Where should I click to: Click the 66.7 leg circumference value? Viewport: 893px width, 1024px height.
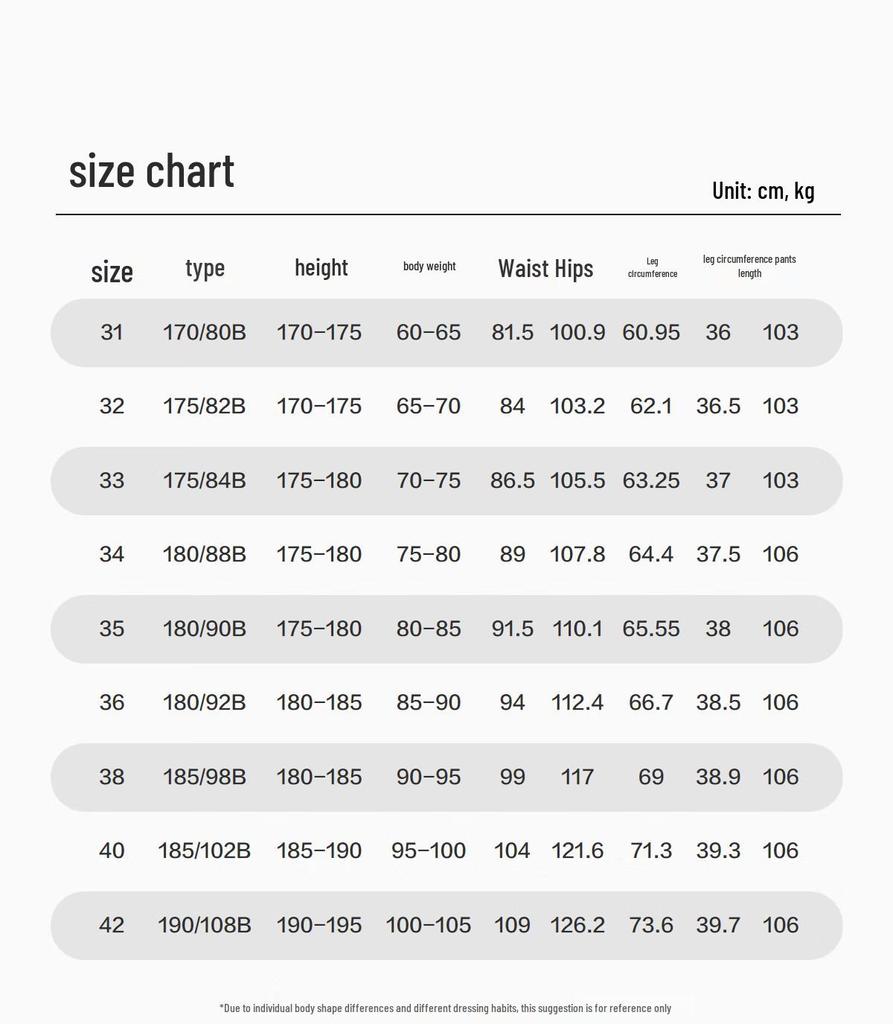651,702
